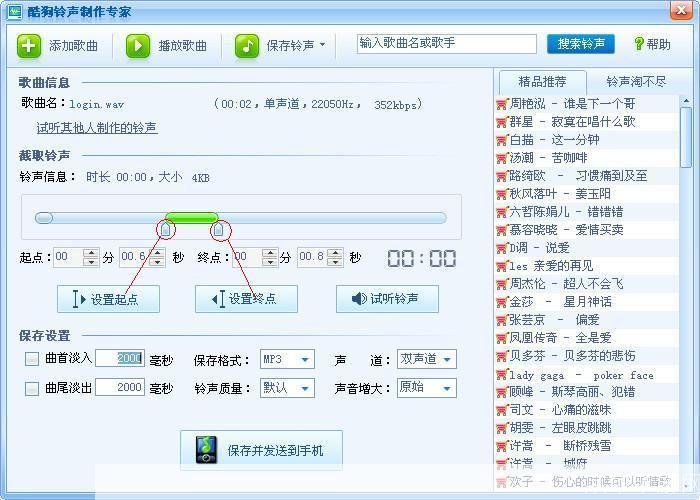Click the set end marker icon on 设置终点
The image size is (700, 500).
218,299
